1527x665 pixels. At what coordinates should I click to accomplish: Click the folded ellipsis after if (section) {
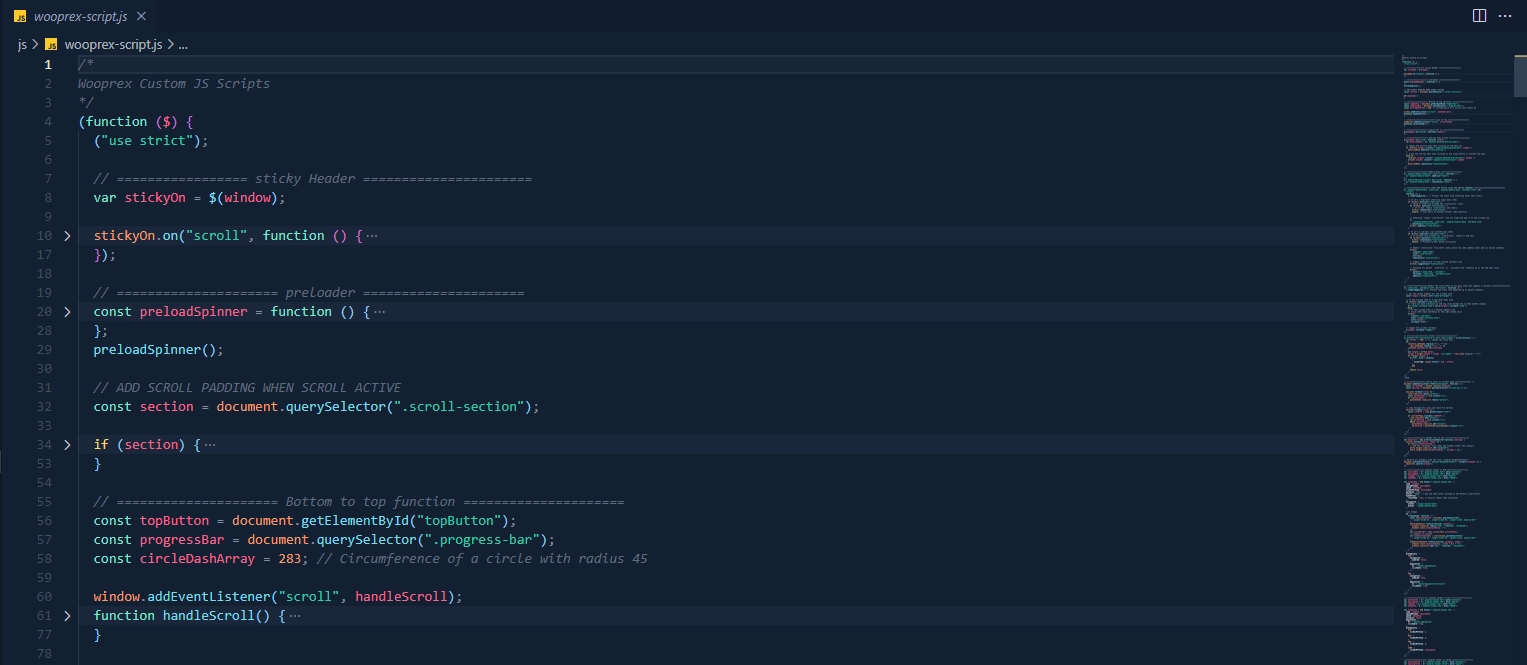pos(210,445)
